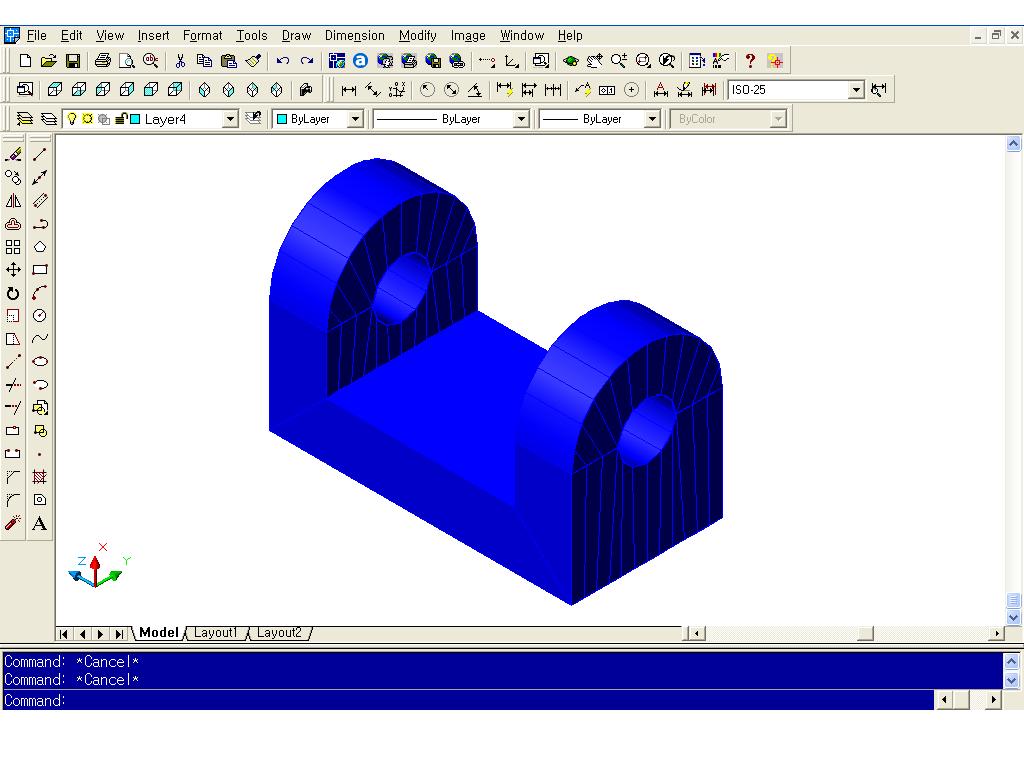Screen dimensions: 1024x768
Task: Select the Erase tool
Action: point(13,155)
